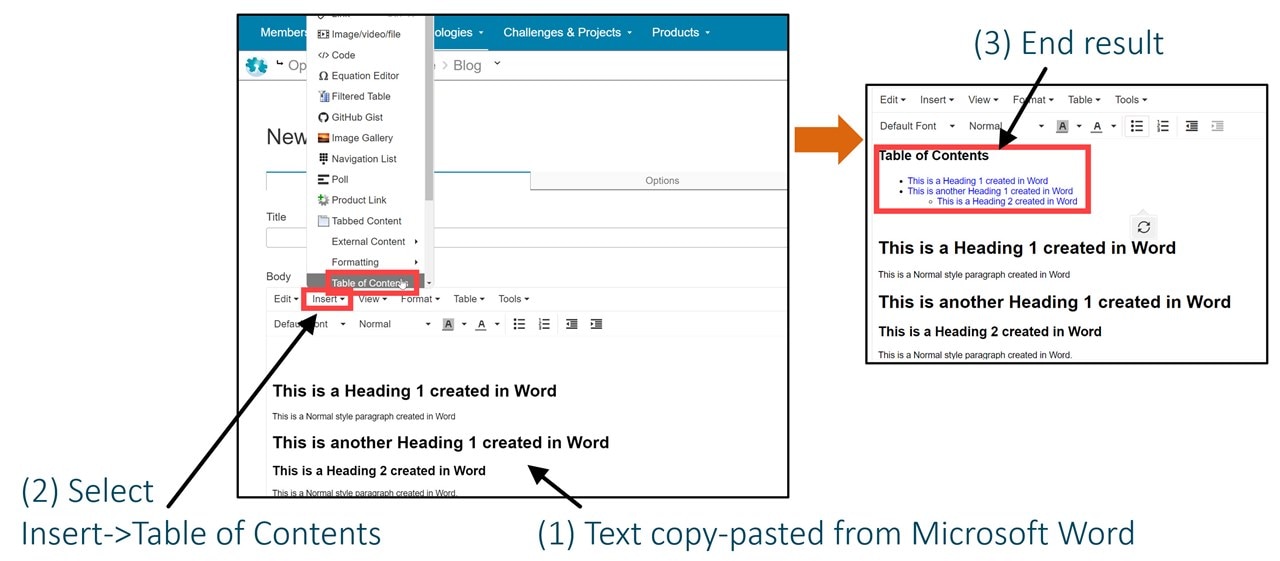The width and height of the screenshot is (1280, 561).
Task: Open the View menu in the blog editor
Action: point(372,299)
